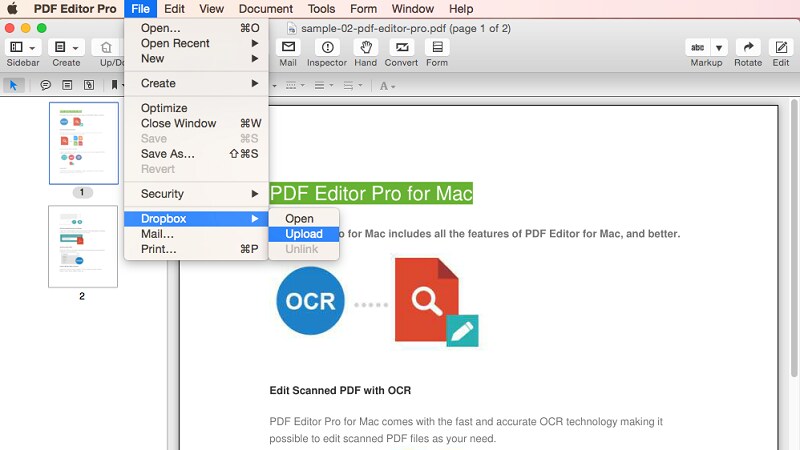This screenshot has width=800, height=450.
Task: Click the red document search graphic
Action: [x=436, y=302]
